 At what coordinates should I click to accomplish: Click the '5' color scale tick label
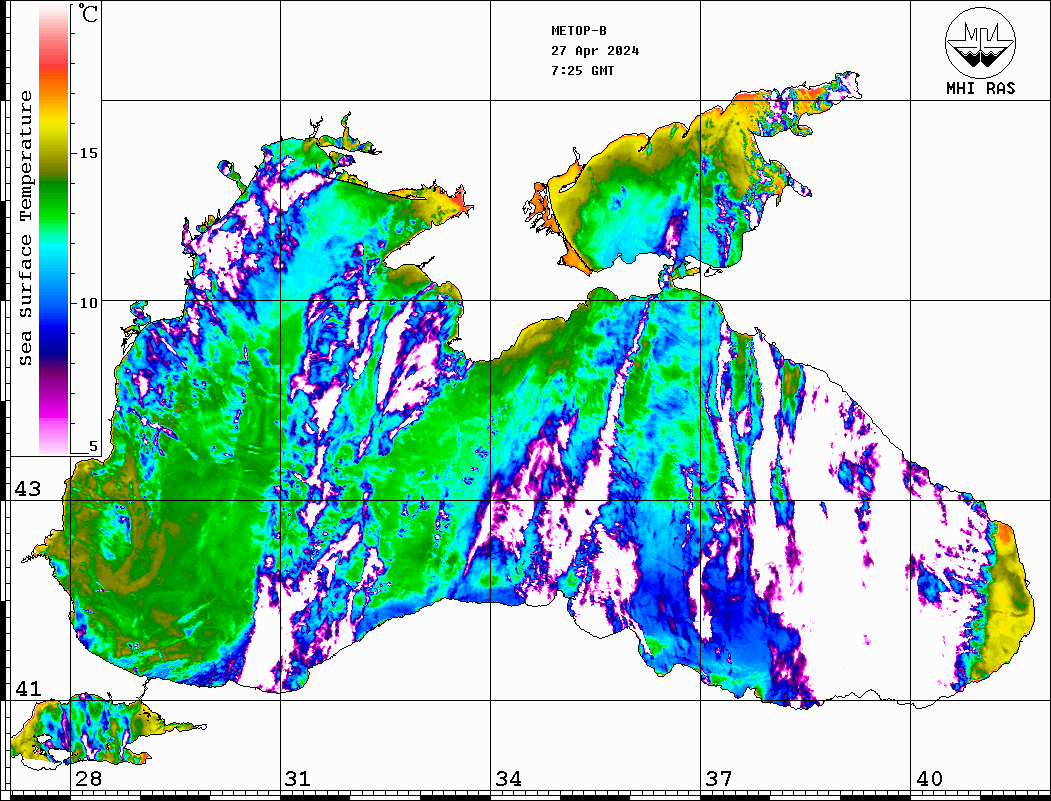[x=93, y=446]
